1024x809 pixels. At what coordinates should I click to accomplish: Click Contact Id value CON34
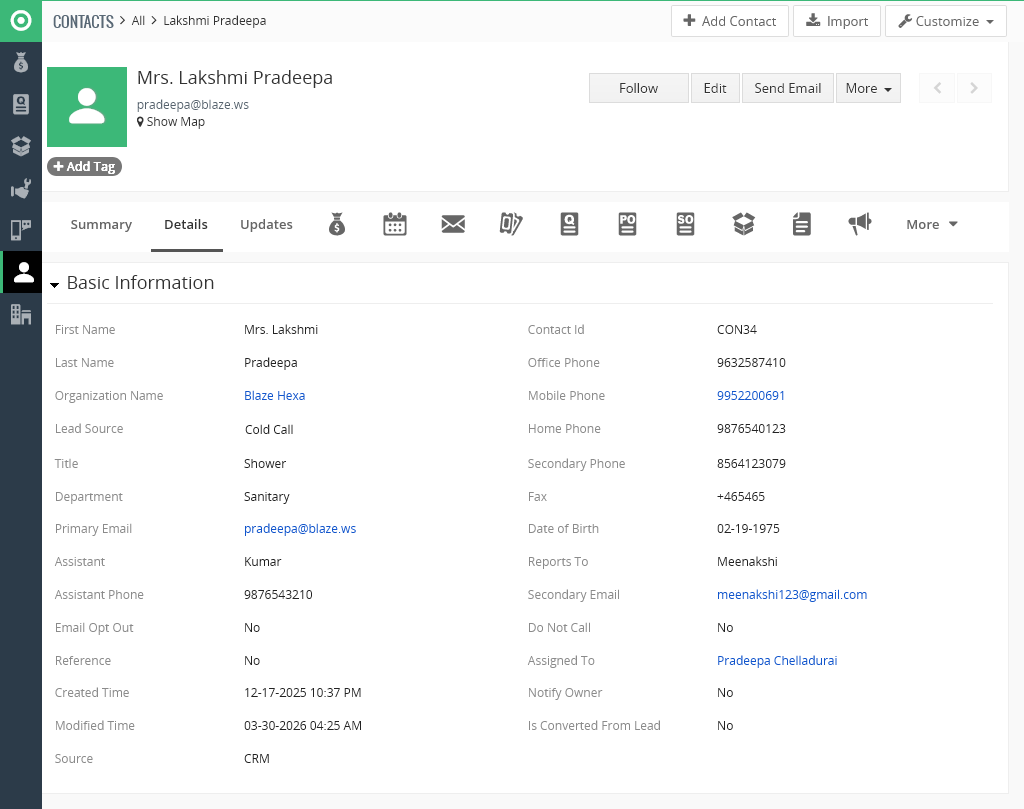[737, 330]
